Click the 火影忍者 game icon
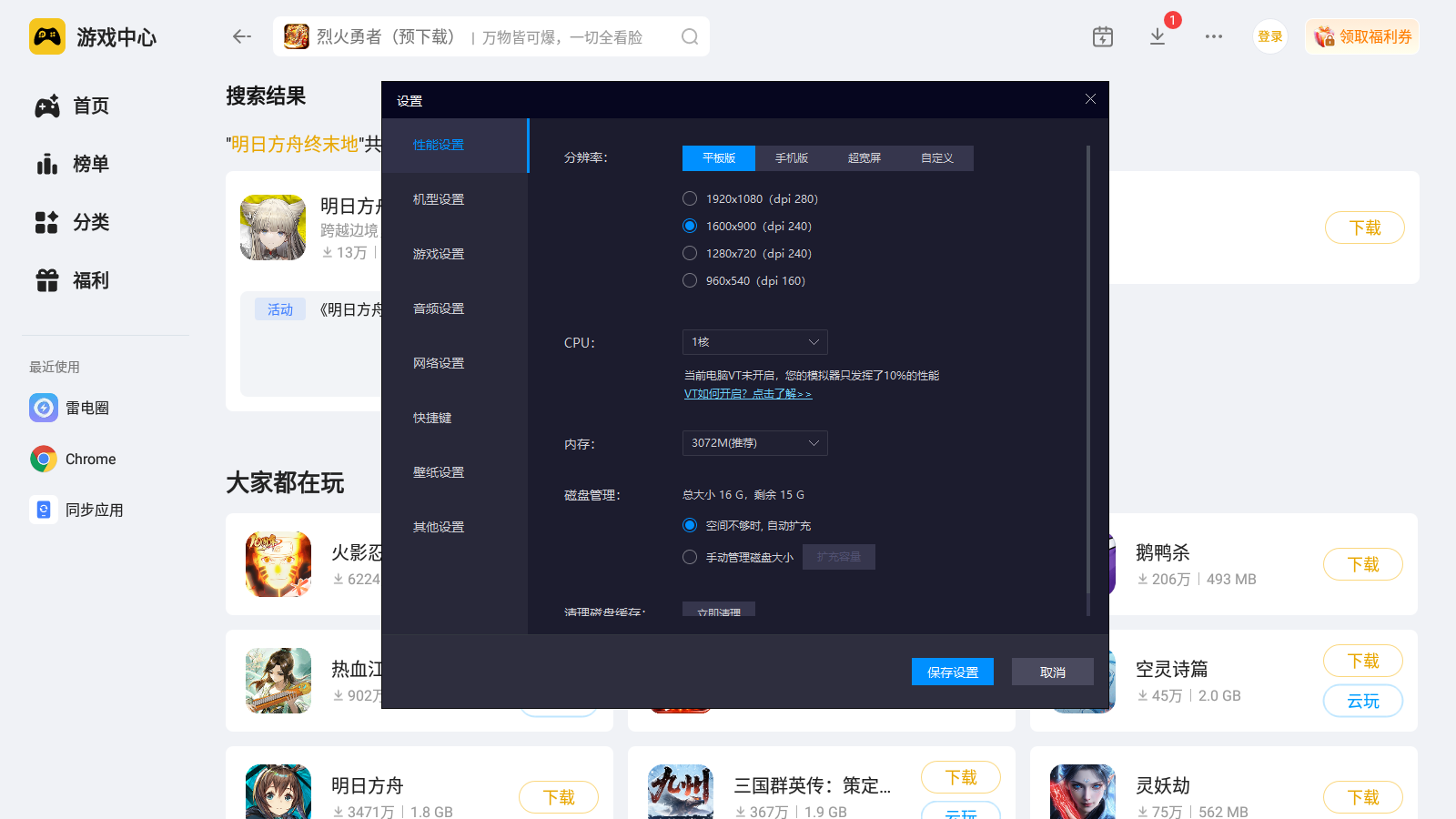The image size is (1456, 819). pyautogui.click(x=278, y=564)
